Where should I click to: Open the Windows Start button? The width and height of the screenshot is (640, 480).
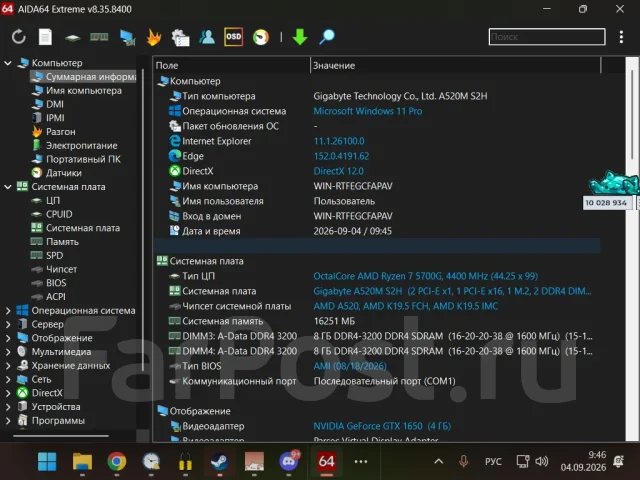47,462
